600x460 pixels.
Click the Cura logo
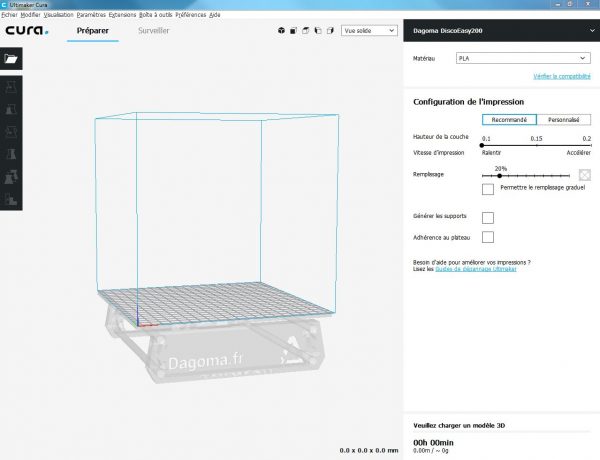click(27, 31)
